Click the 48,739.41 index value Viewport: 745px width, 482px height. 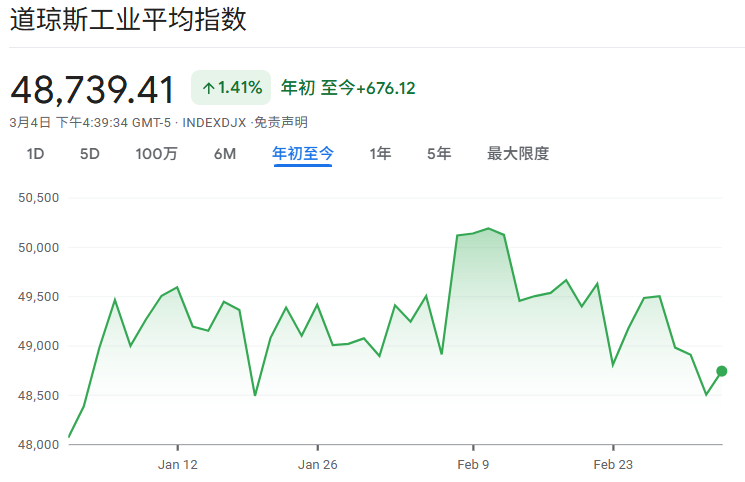92,90
